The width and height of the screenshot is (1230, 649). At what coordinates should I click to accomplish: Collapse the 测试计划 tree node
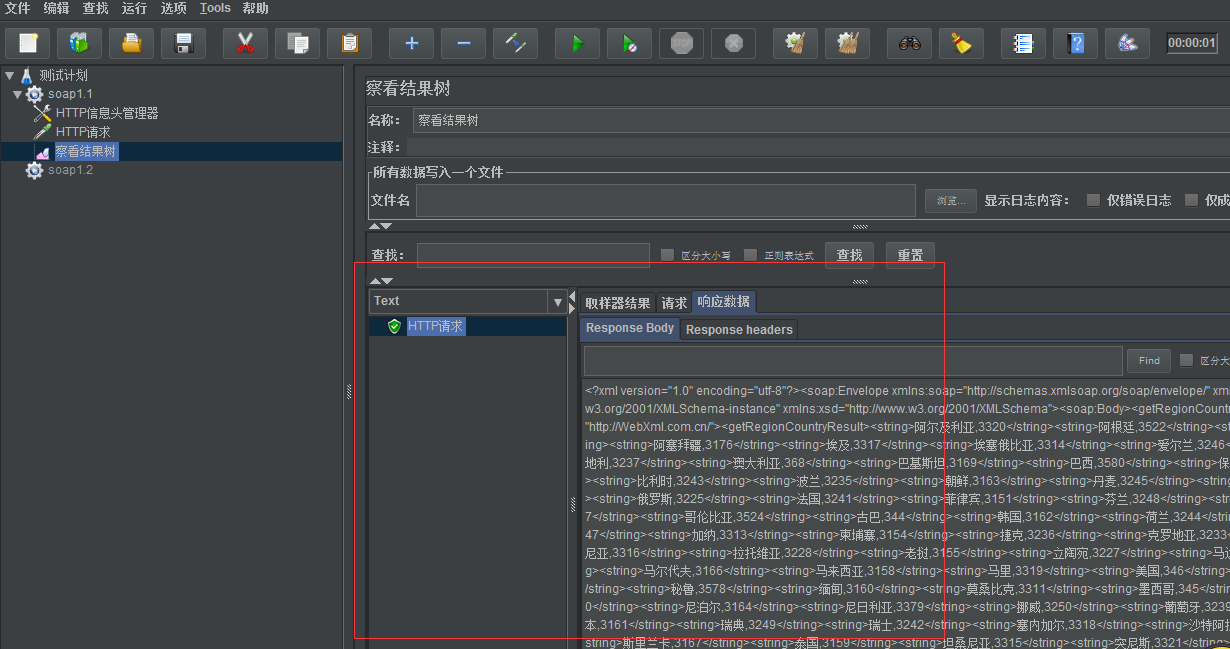pos(10,75)
